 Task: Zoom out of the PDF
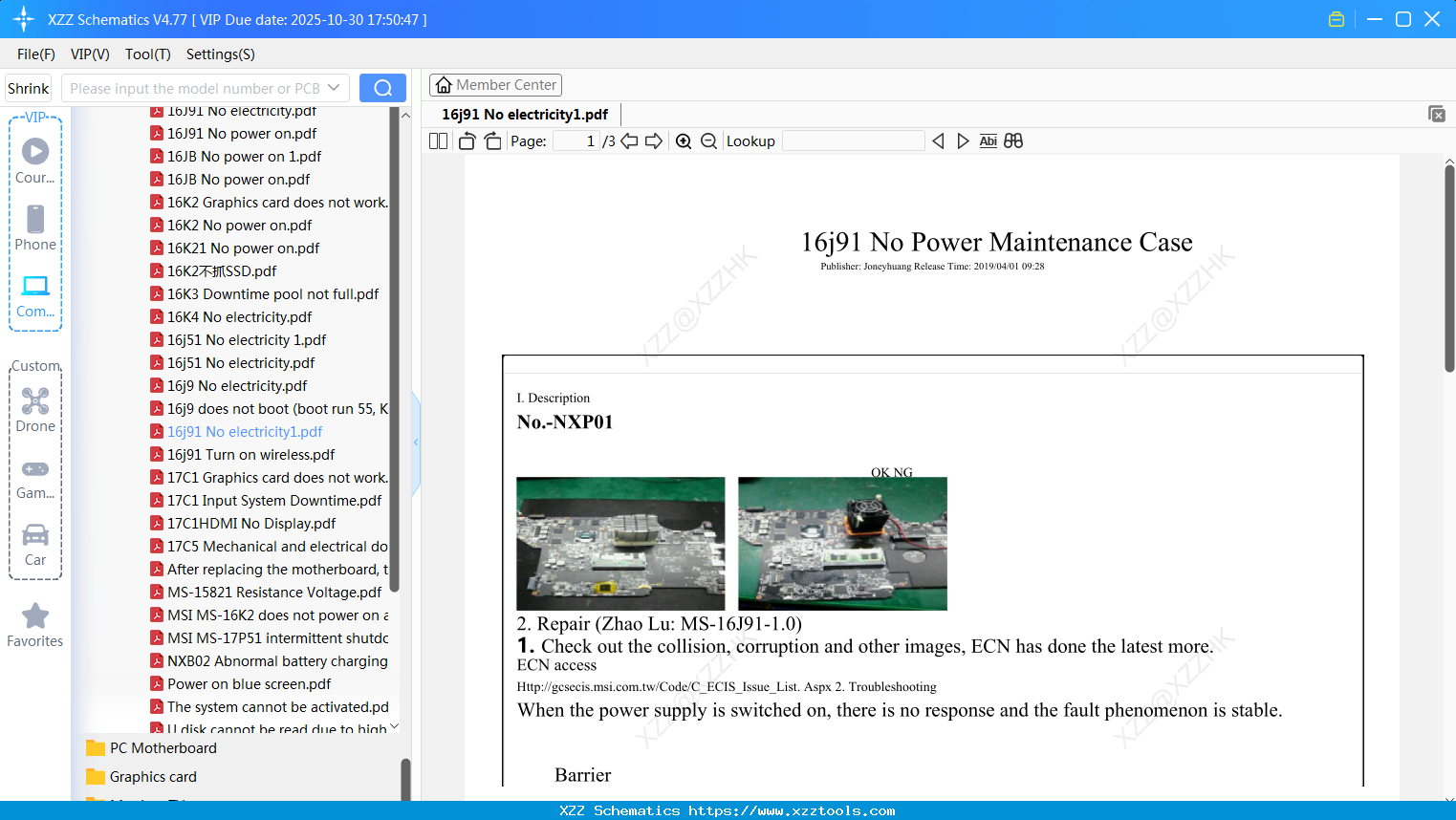click(x=708, y=141)
